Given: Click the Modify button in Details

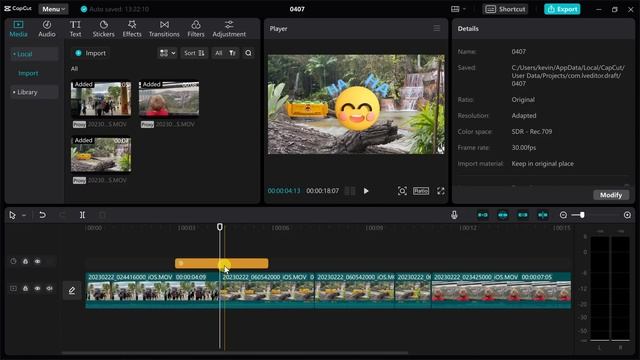Looking at the screenshot, I should [611, 195].
